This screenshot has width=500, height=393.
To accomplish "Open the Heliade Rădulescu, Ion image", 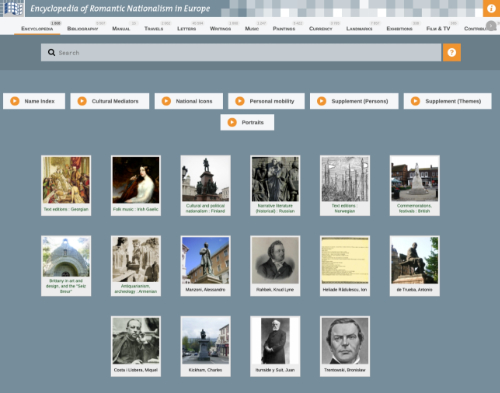I will [345, 260].
